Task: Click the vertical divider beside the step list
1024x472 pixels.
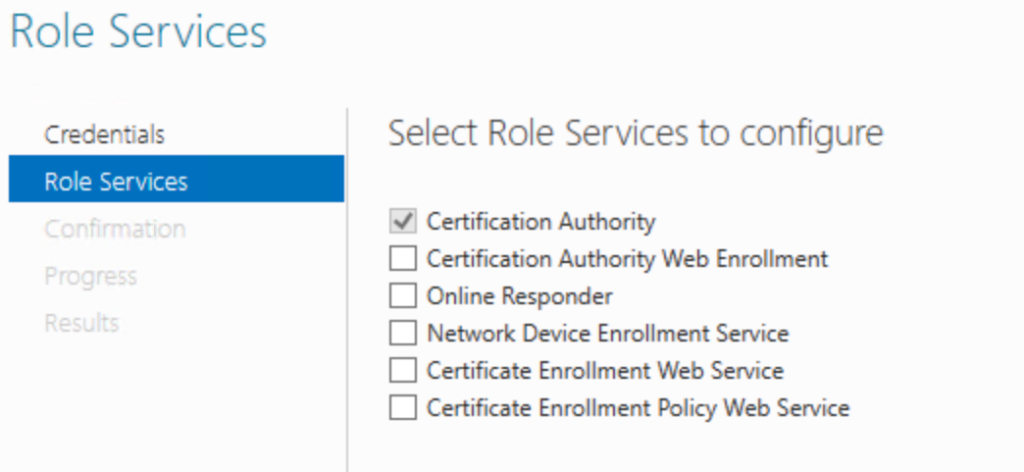Action: (347, 290)
